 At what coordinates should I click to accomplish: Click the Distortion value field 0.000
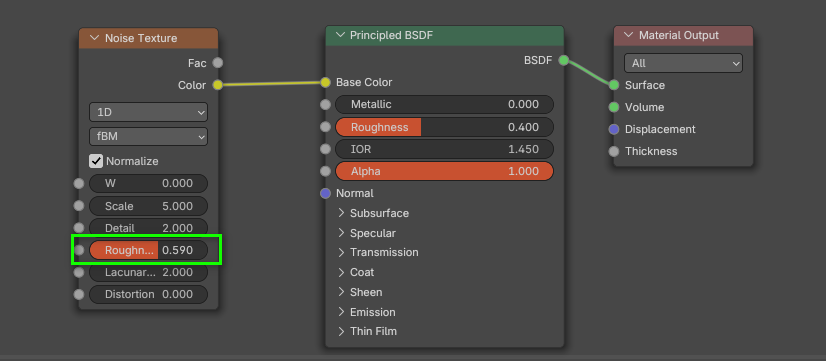click(149, 294)
